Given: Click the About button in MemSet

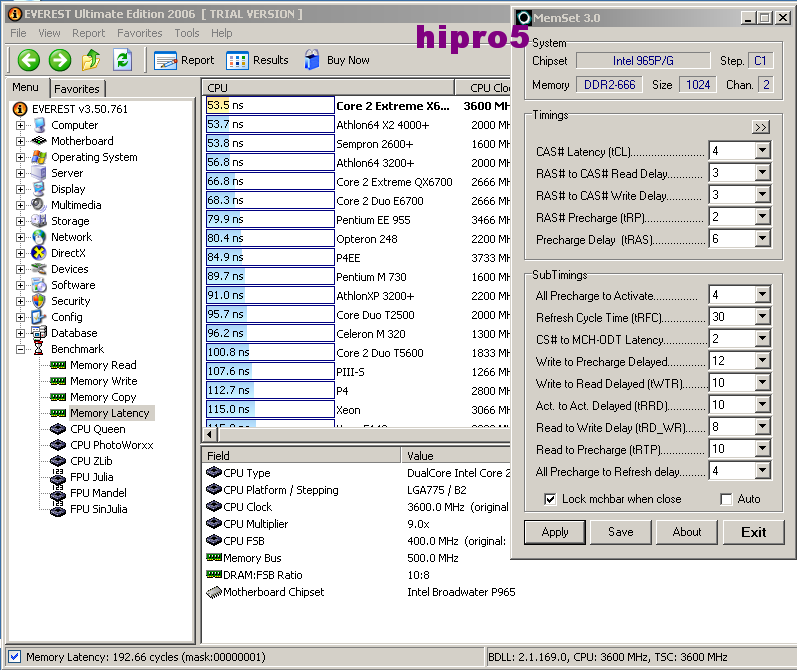Looking at the screenshot, I should pos(687,532).
